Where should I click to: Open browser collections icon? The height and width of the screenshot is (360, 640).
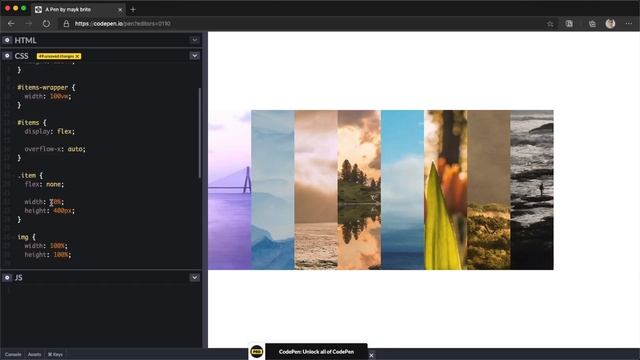pyautogui.click(x=592, y=24)
